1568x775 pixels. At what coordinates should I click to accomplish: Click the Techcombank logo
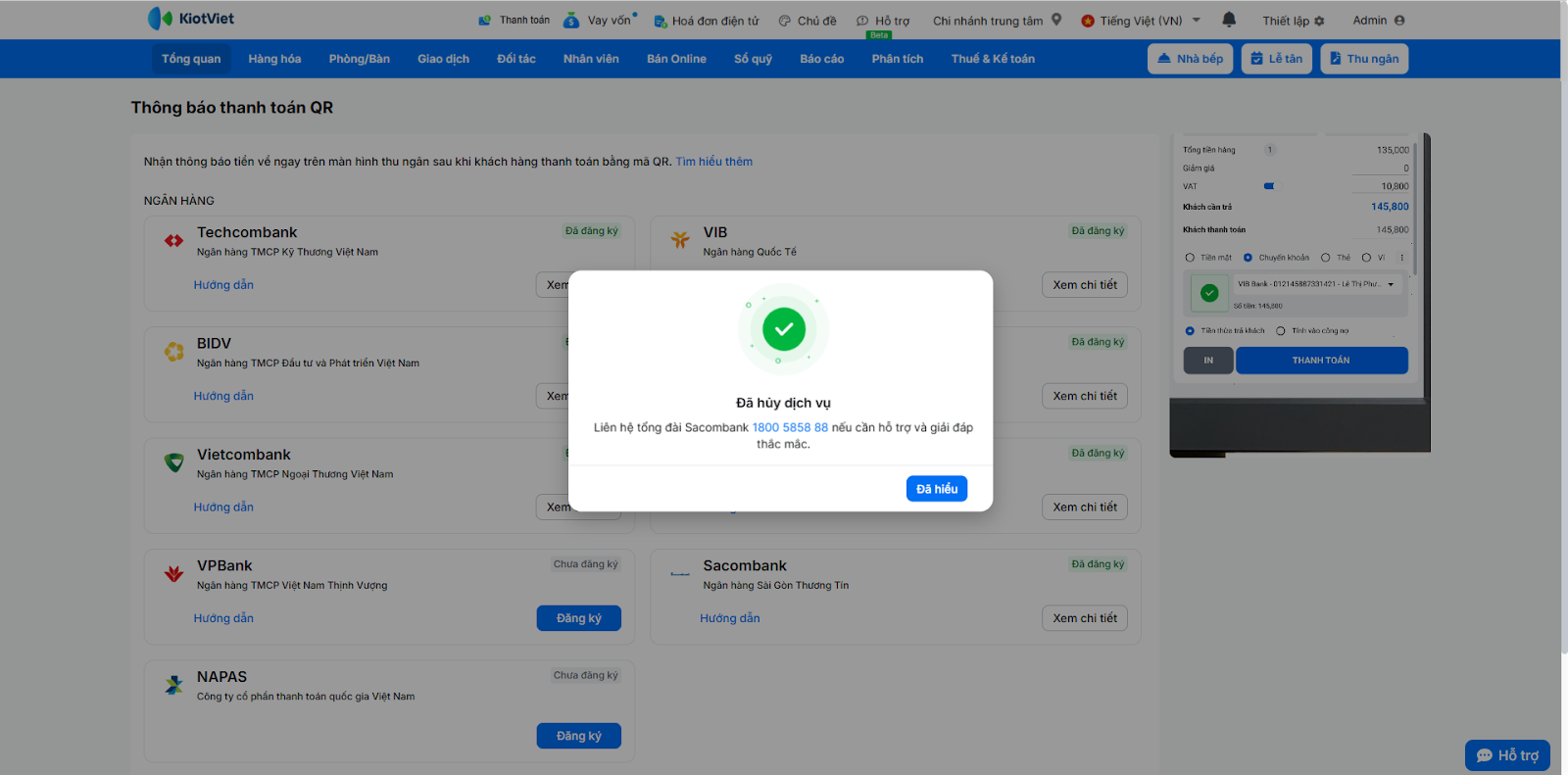(173, 240)
